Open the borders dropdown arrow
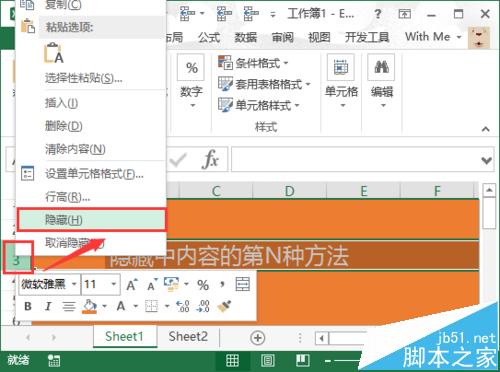Viewport: 500px width, 372px height. [167, 306]
